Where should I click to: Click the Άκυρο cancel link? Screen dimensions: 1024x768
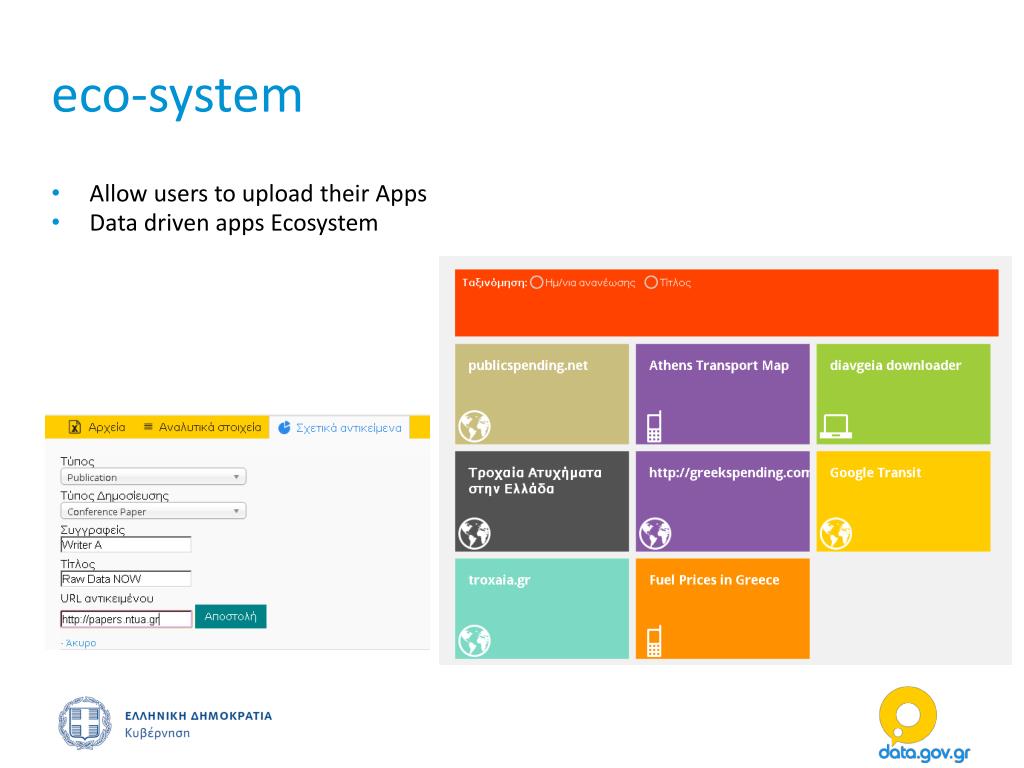80,643
